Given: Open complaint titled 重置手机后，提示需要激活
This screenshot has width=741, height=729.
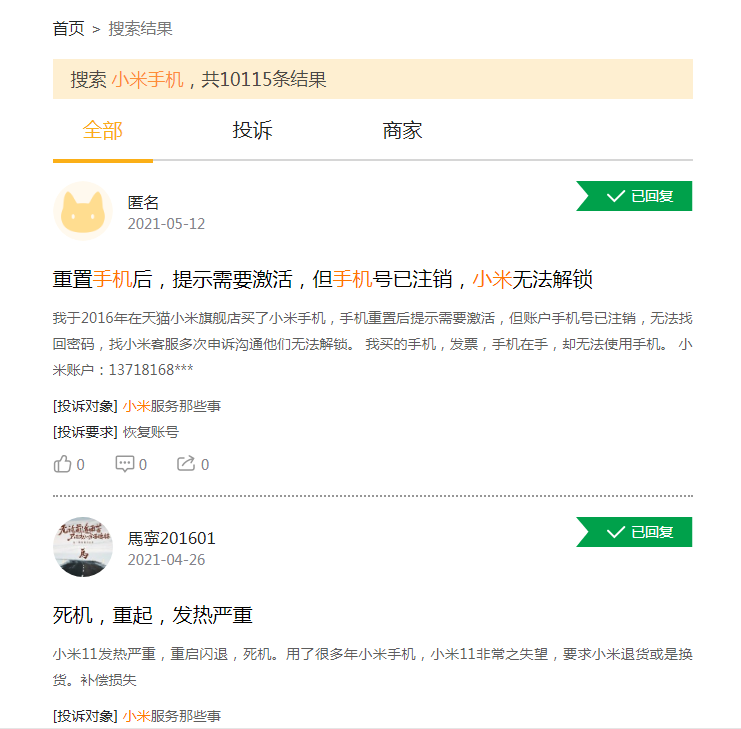Looking at the screenshot, I should tap(323, 279).
